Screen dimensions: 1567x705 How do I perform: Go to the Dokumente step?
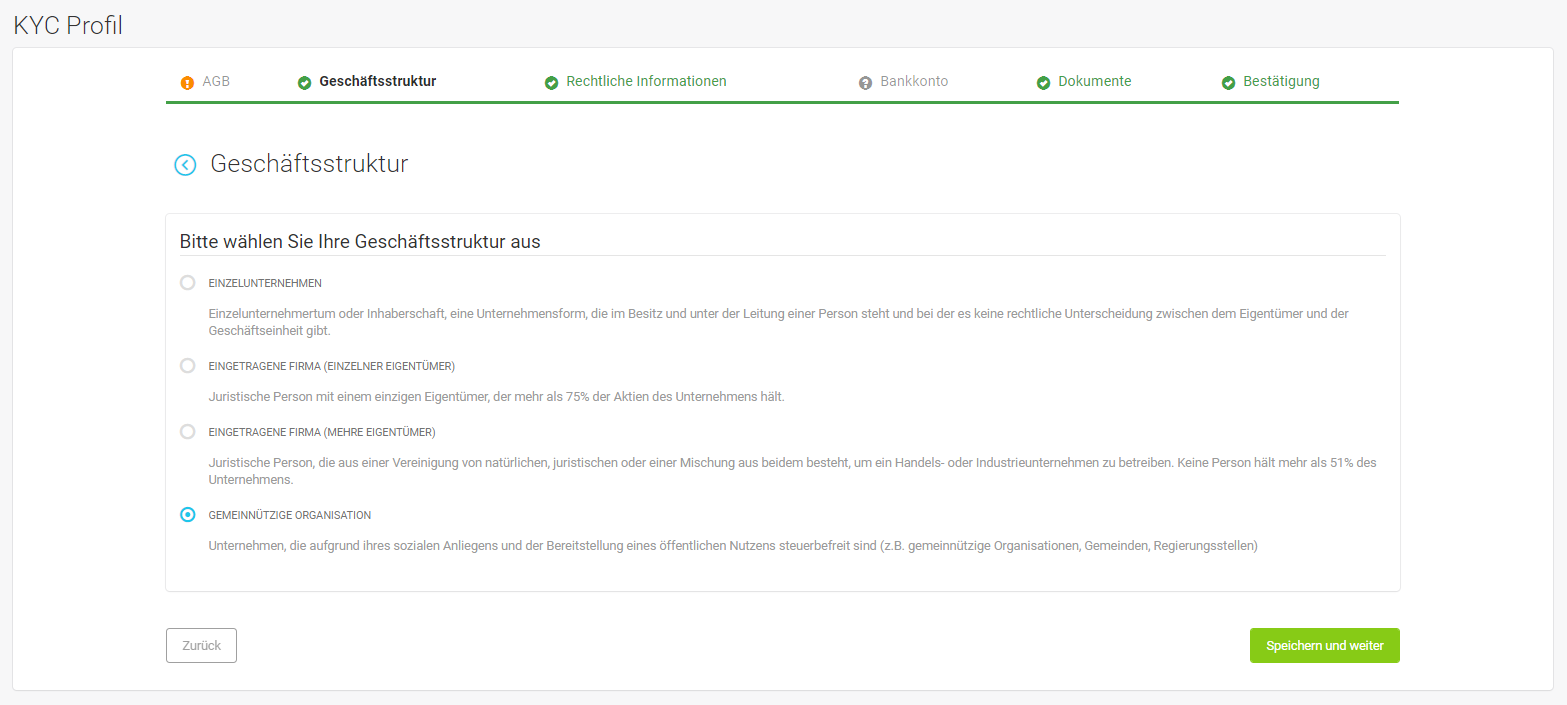1095,81
